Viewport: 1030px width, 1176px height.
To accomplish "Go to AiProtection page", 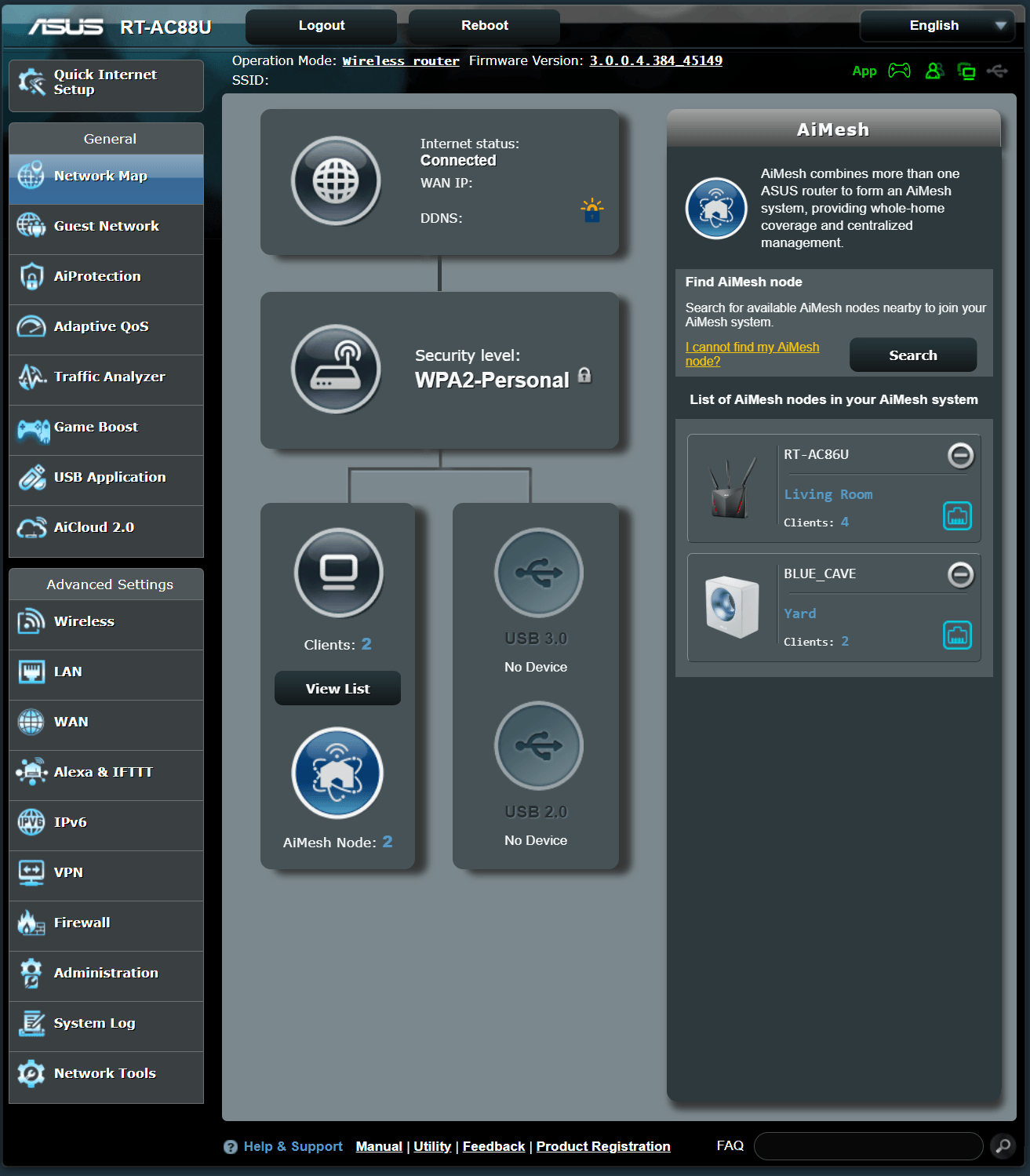I will coord(106,279).
